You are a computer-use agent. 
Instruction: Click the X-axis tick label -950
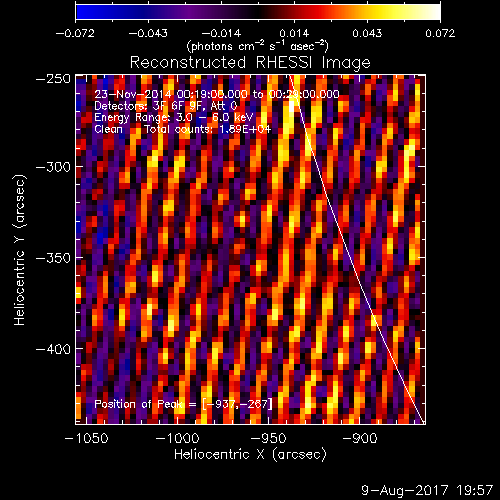coord(268,438)
